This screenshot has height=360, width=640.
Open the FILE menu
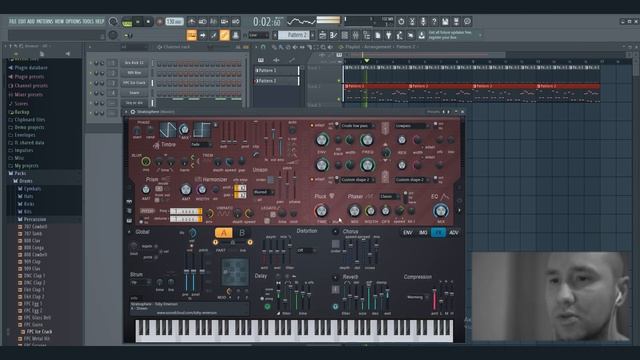[13, 21]
